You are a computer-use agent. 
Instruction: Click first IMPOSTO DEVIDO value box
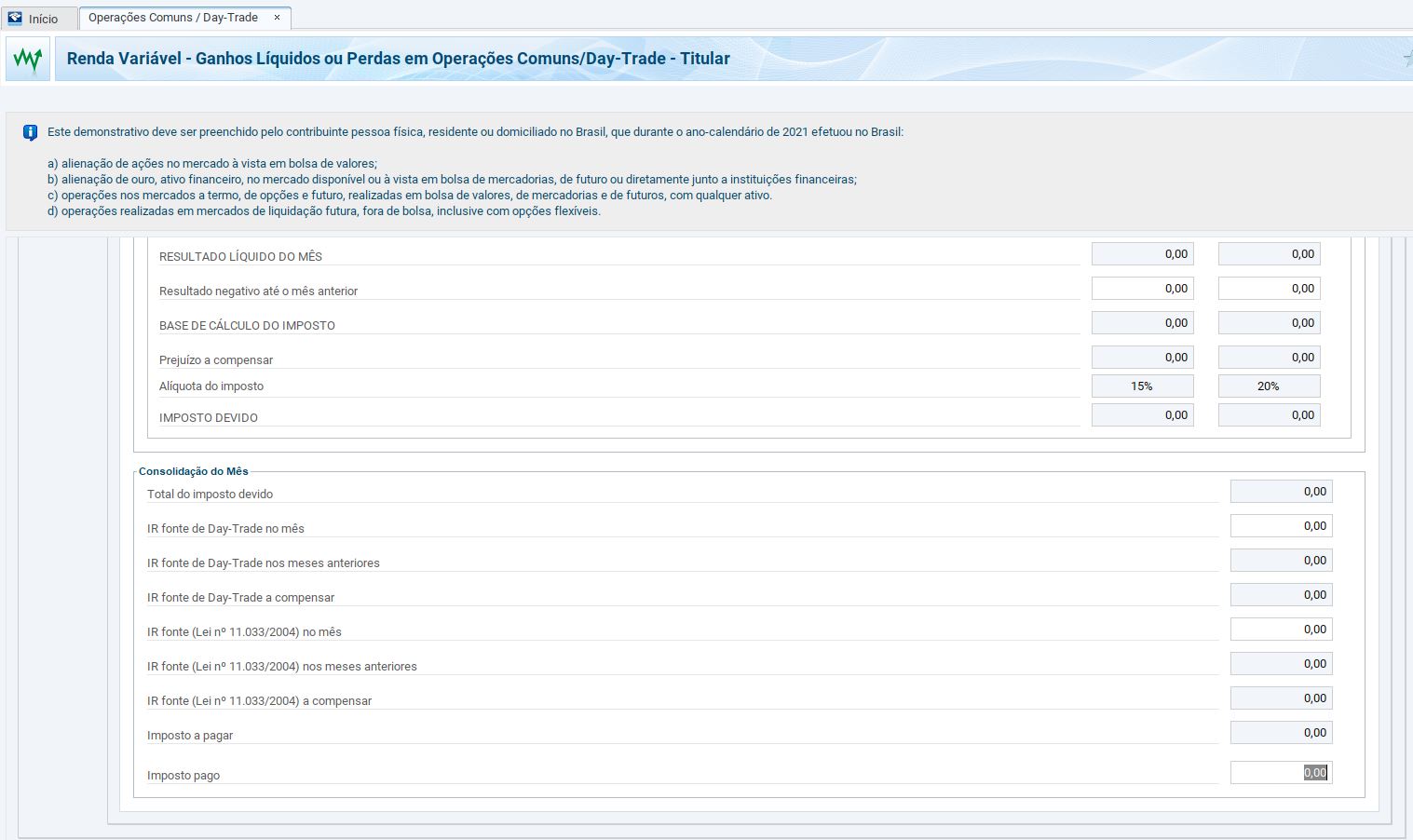coord(1142,415)
